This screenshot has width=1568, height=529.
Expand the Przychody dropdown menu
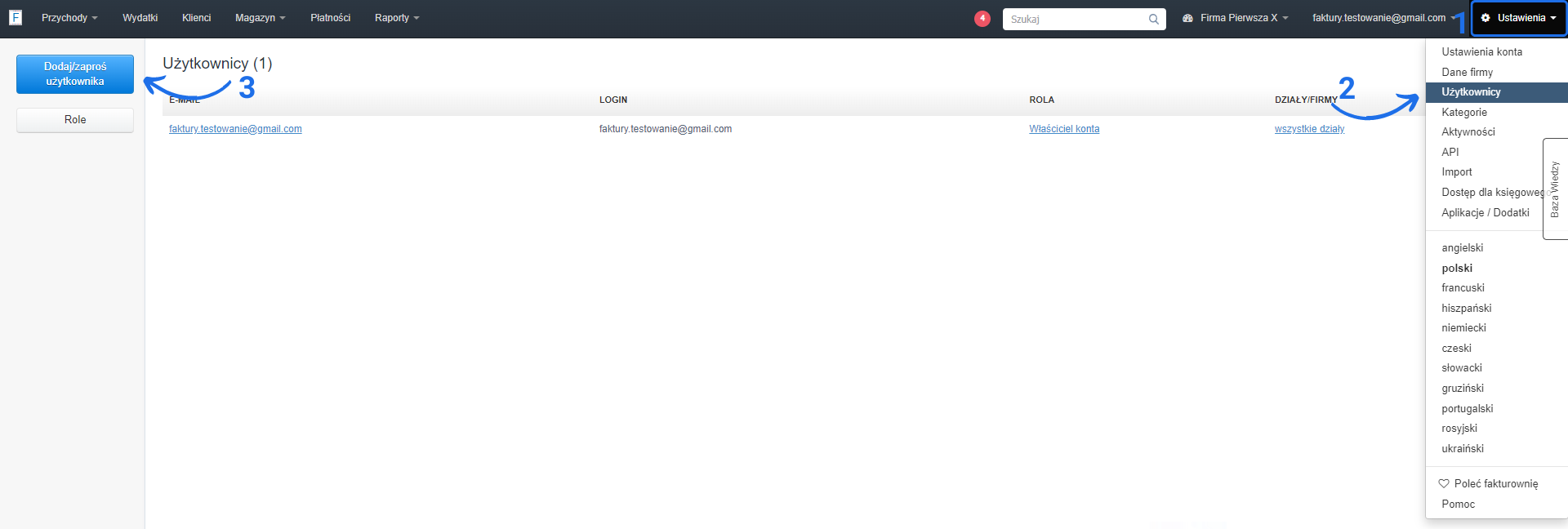69,18
